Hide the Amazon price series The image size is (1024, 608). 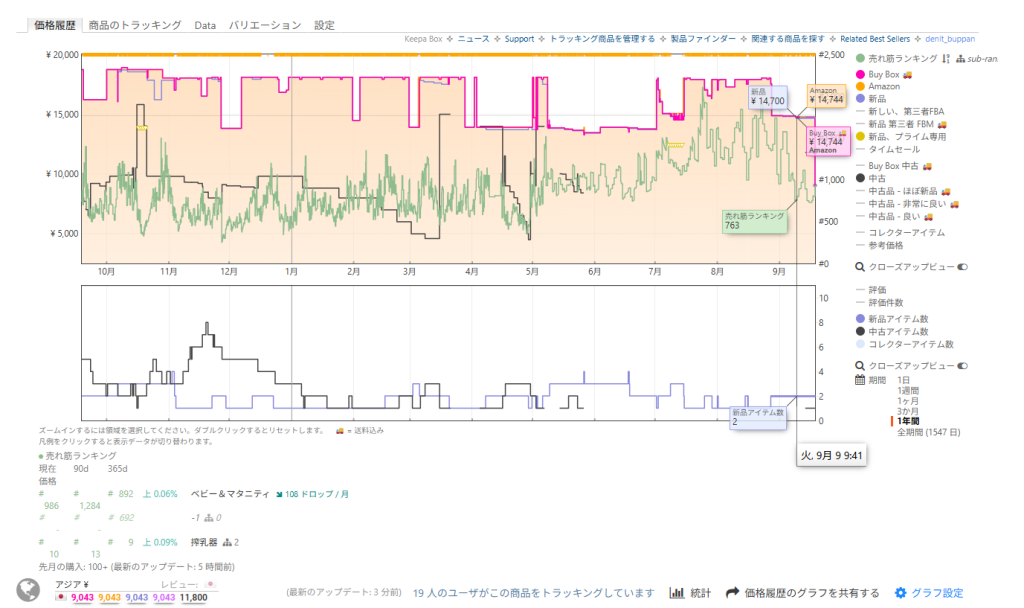pyautogui.click(x=884, y=87)
